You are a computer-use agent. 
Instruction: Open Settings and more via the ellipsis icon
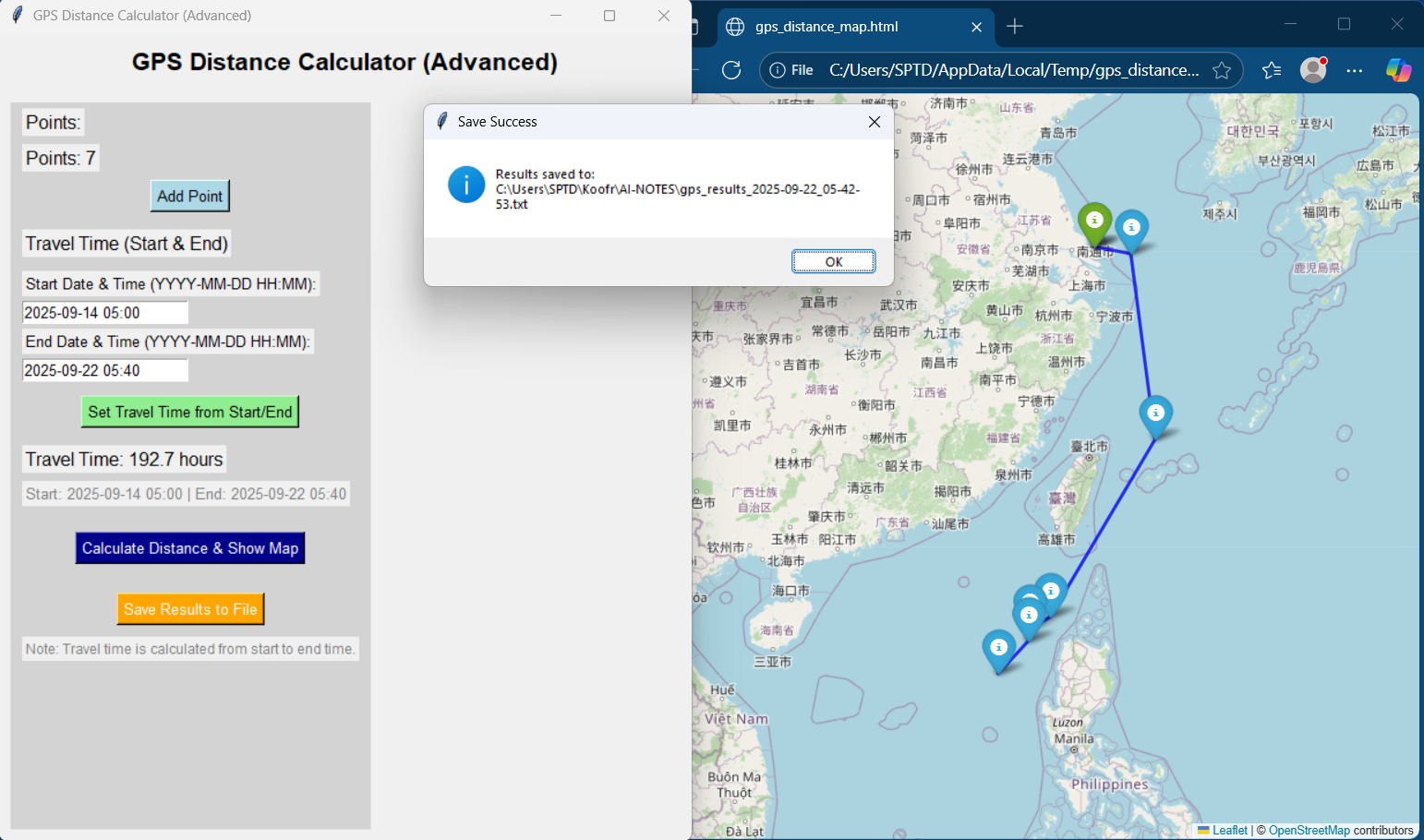pos(1354,70)
